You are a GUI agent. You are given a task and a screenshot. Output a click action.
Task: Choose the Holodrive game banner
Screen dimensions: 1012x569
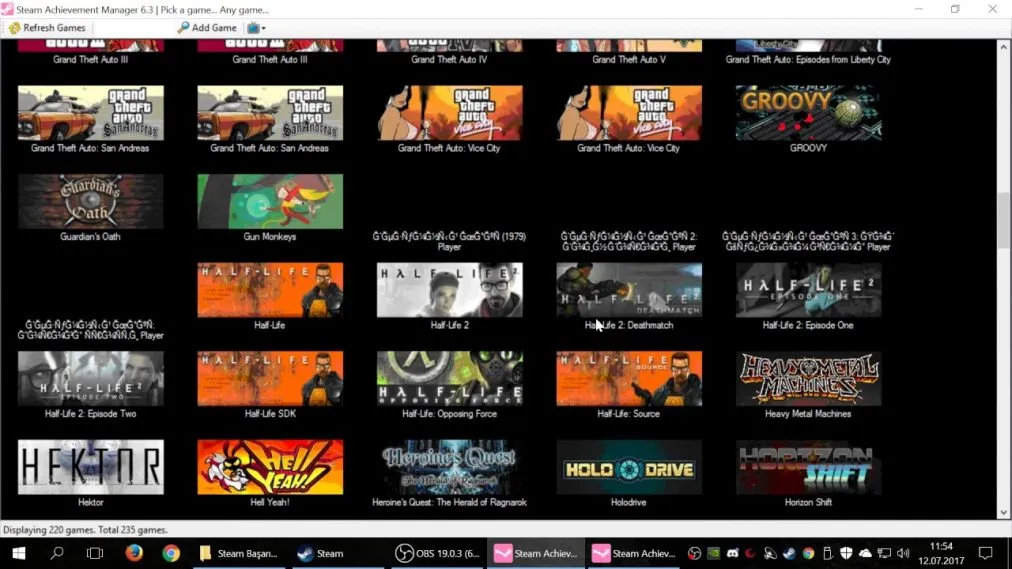tap(629, 467)
